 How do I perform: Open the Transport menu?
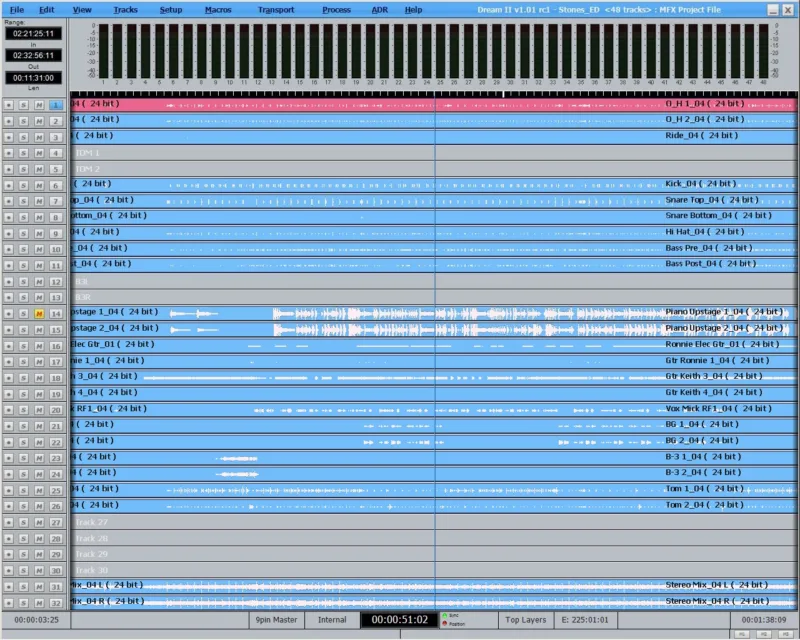click(x=276, y=10)
